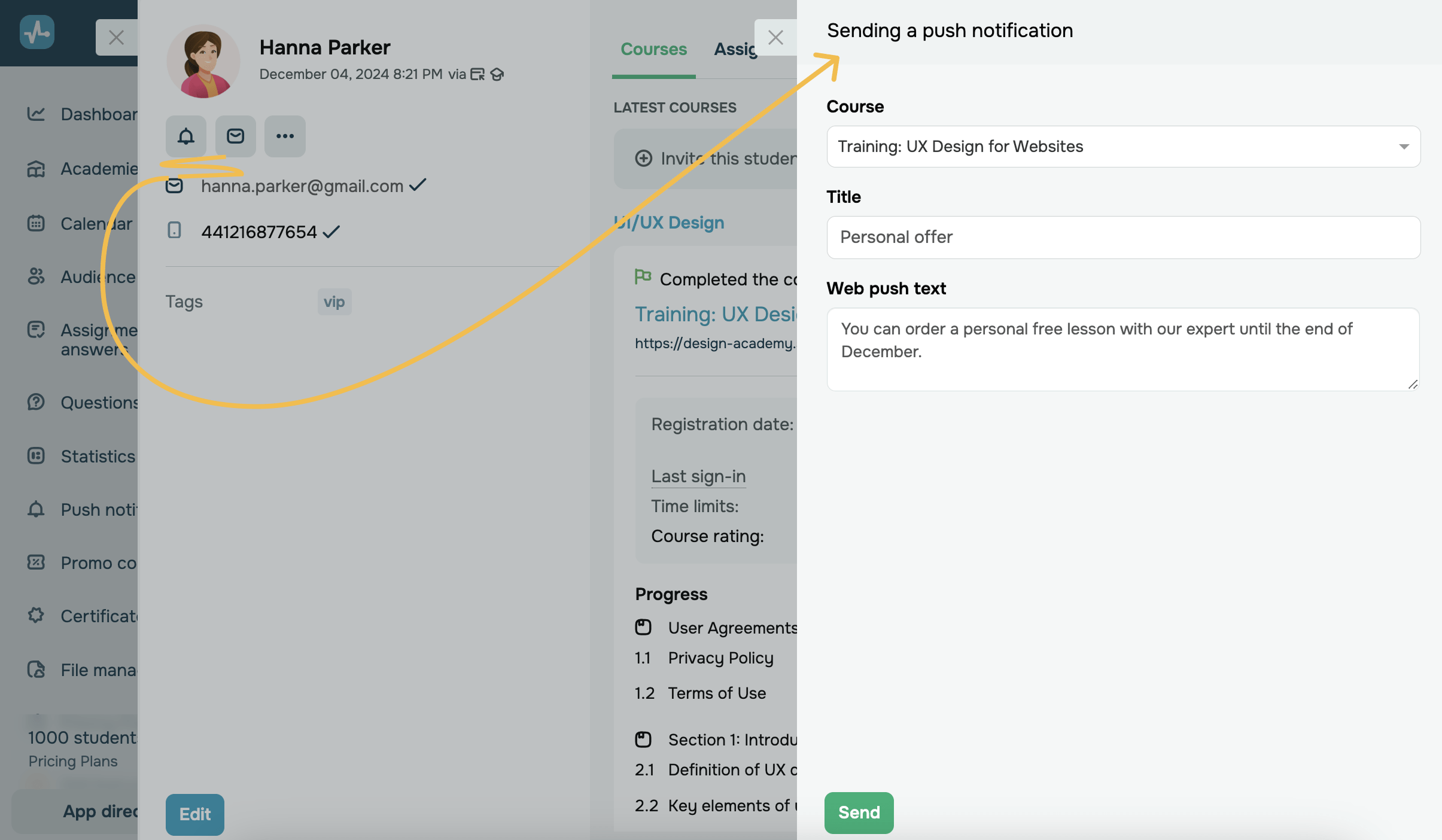The width and height of the screenshot is (1442, 840).
Task: Click Hanna Parker's avatar photo
Action: [x=203, y=61]
